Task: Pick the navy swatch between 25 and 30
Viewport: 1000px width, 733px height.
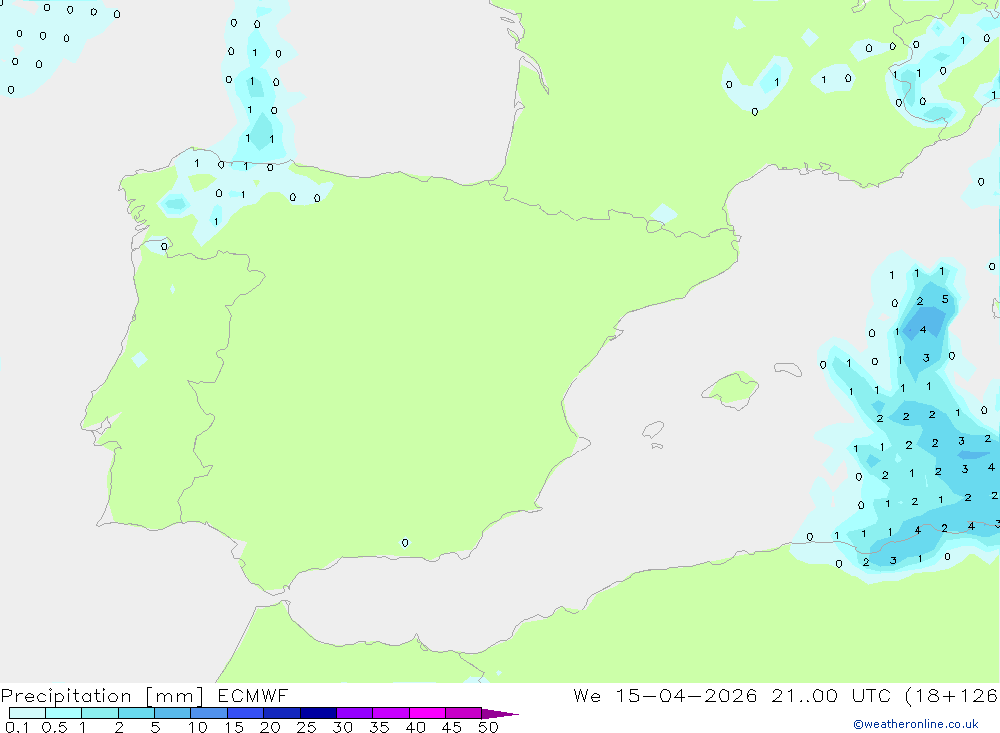Action: coord(318,713)
